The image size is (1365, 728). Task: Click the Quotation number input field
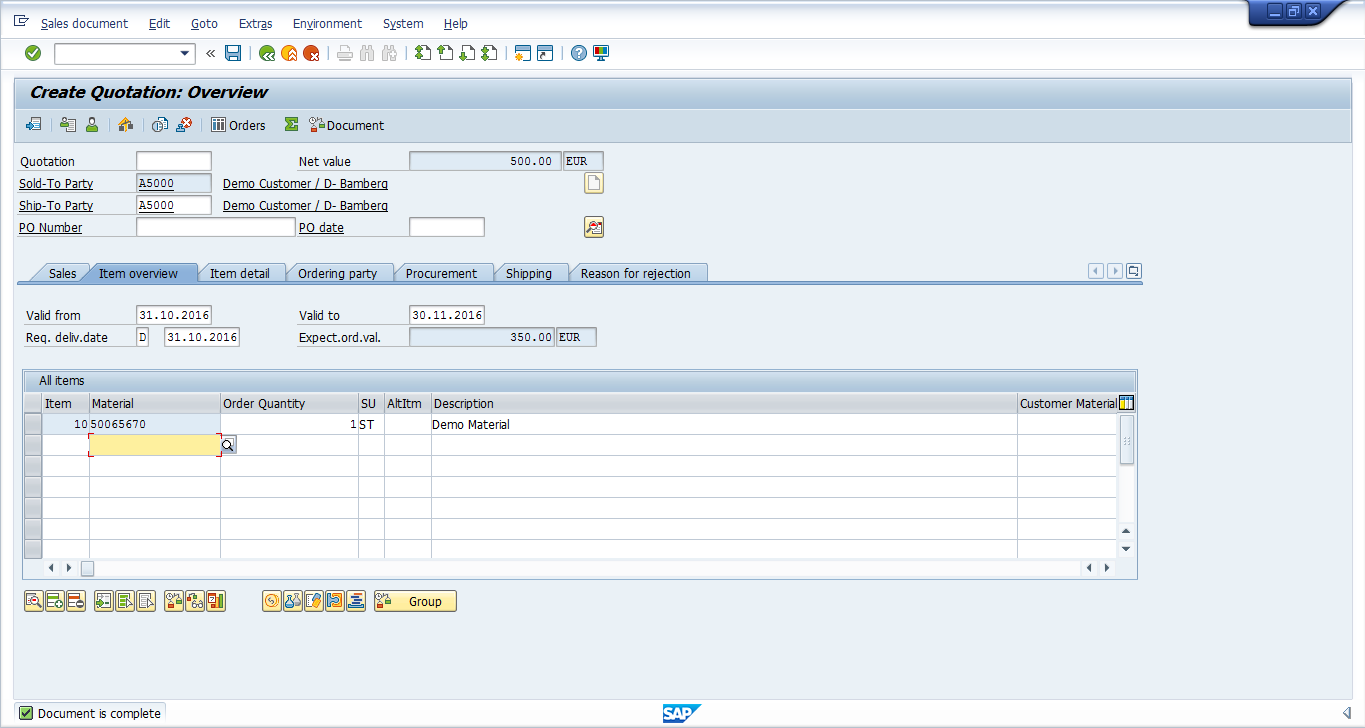174,161
